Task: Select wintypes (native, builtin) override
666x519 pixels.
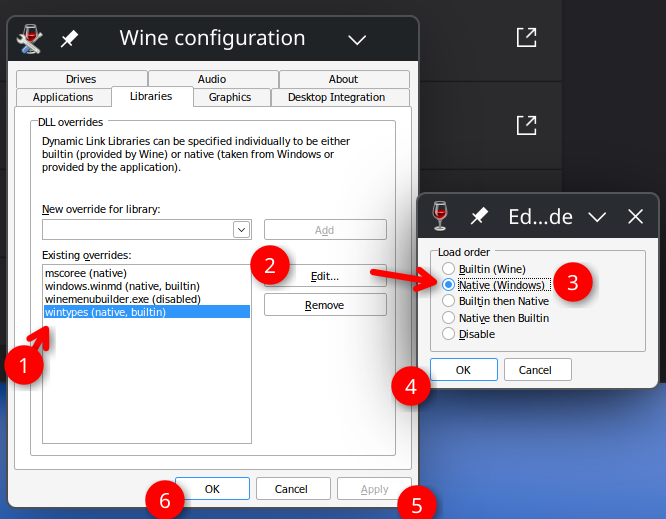Action: coord(147,312)
